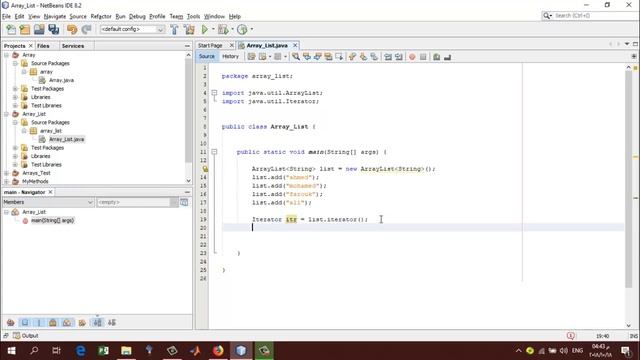Image resolution: width=640 pixels, height=360 pixels.
Task: Expand the Arrays_Test project node
Action: coord(7,173)
